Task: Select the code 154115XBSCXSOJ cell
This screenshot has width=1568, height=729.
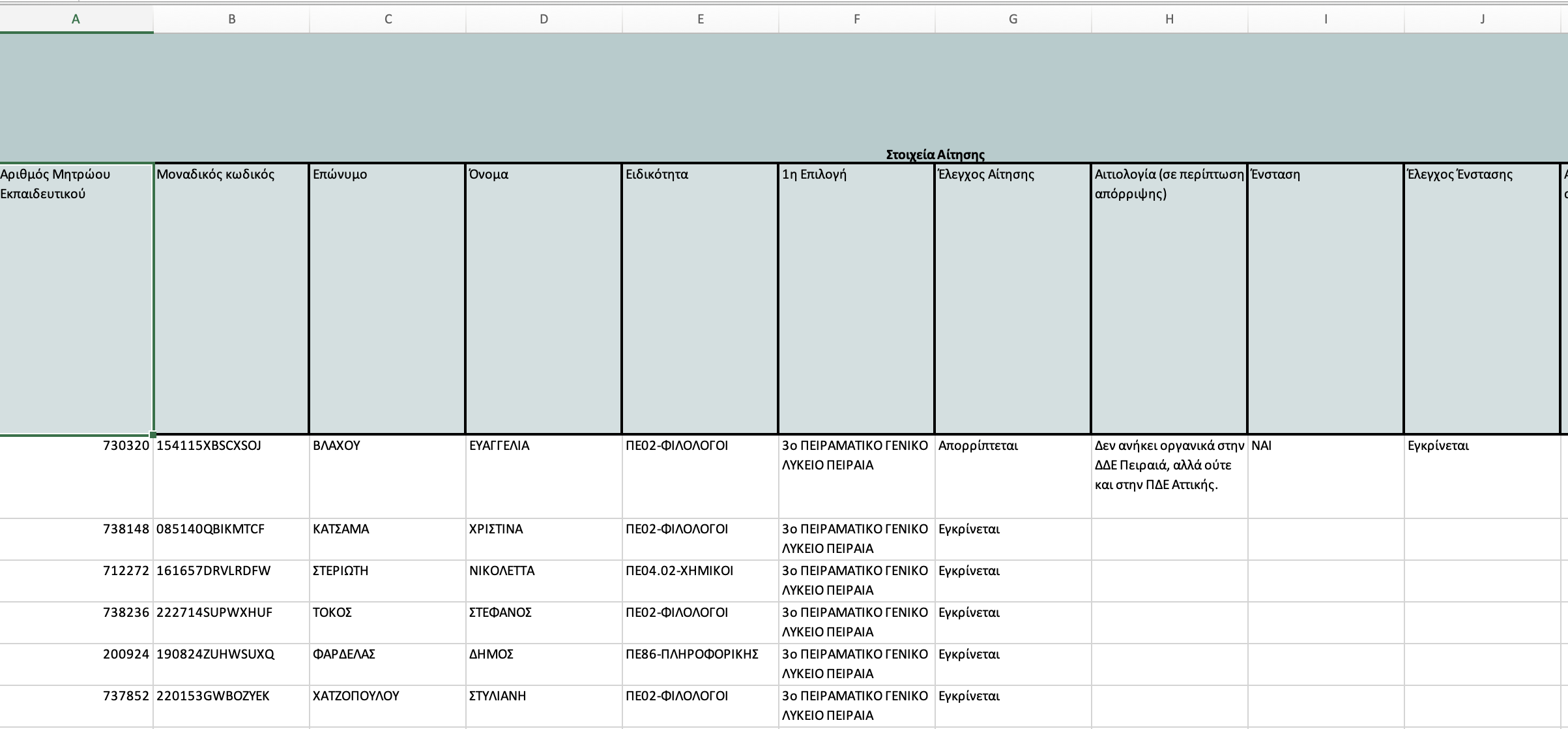Action: click(x=230, y=477)
